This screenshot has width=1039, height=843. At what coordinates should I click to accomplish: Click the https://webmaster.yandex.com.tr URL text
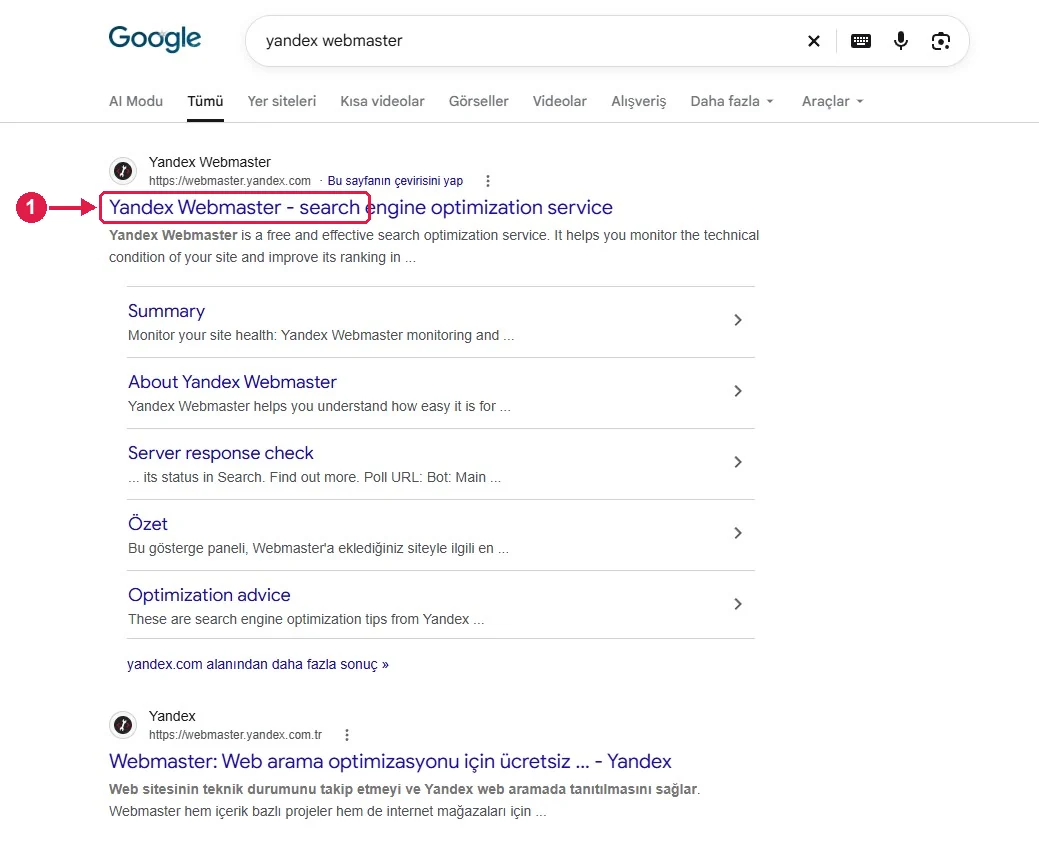click(x=235, y=735)
